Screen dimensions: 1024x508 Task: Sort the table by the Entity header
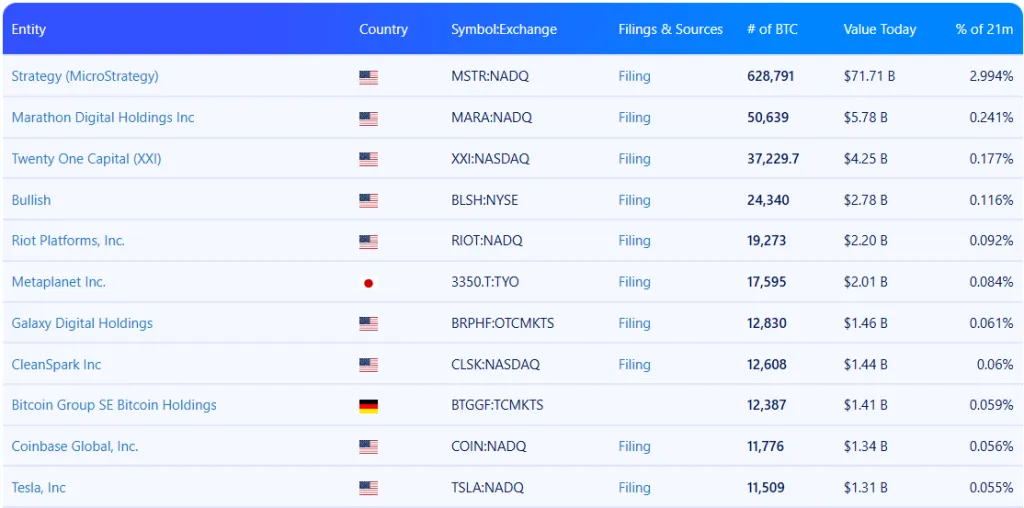point(29,29)
